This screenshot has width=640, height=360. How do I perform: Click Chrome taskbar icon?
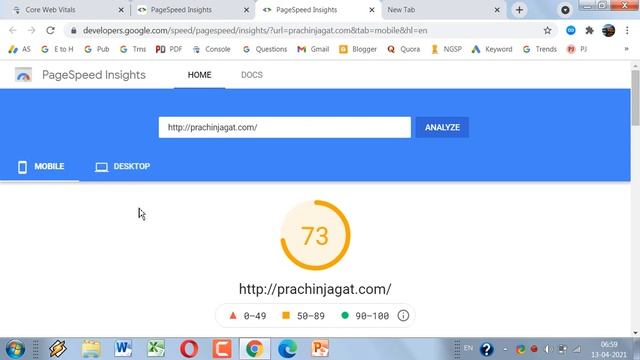255,349
